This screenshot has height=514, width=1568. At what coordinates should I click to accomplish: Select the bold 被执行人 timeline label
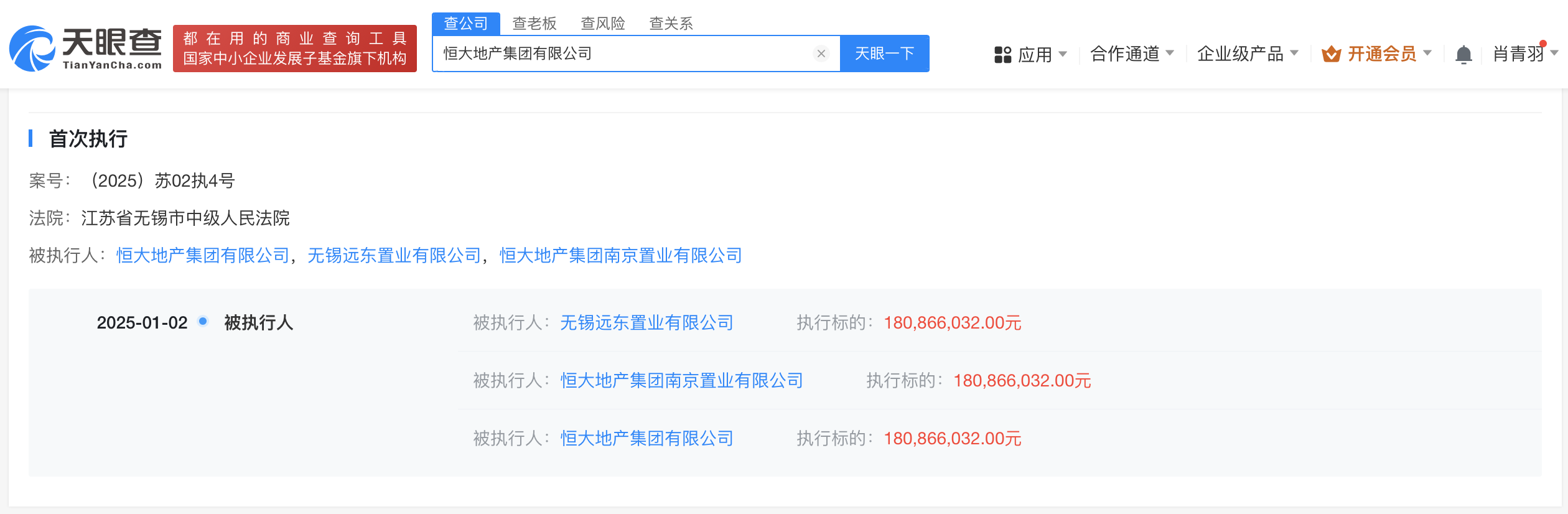click(258, 322)
